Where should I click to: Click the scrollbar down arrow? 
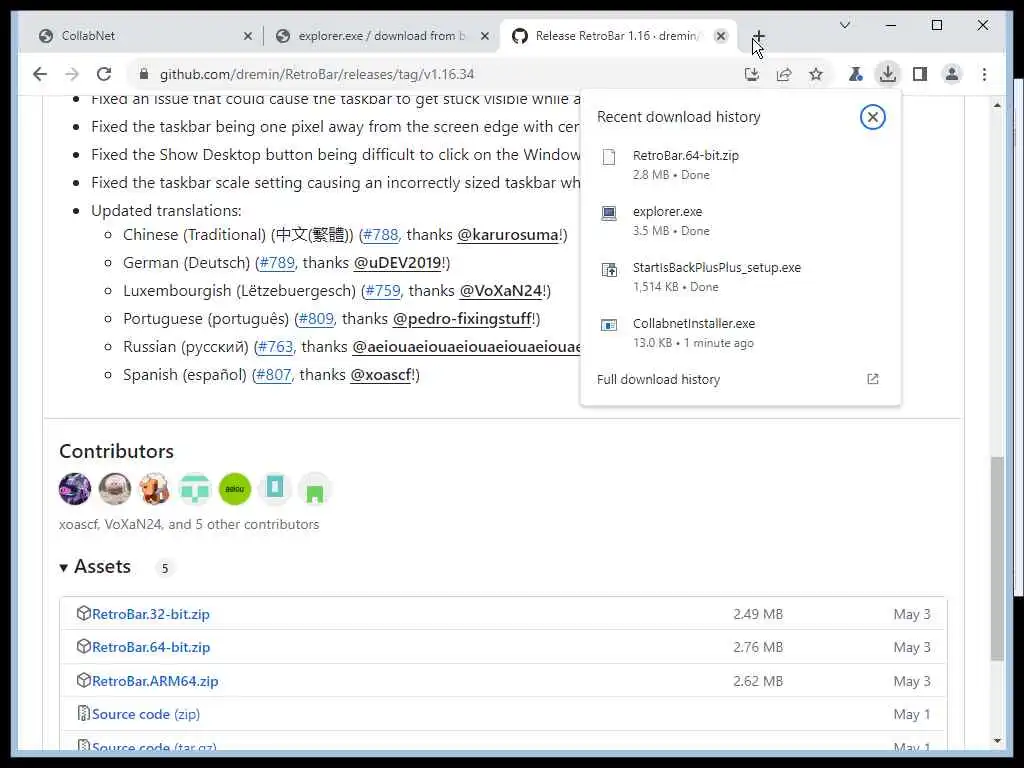point(997,741)
